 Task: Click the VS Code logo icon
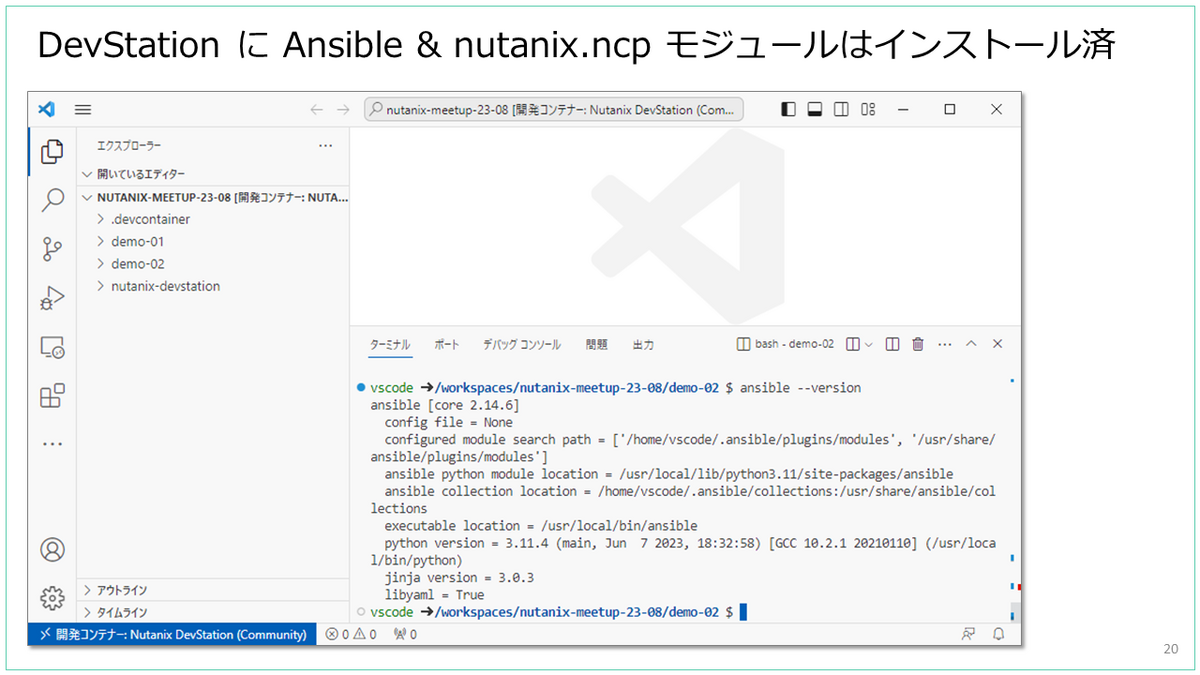tap(46, 109)
